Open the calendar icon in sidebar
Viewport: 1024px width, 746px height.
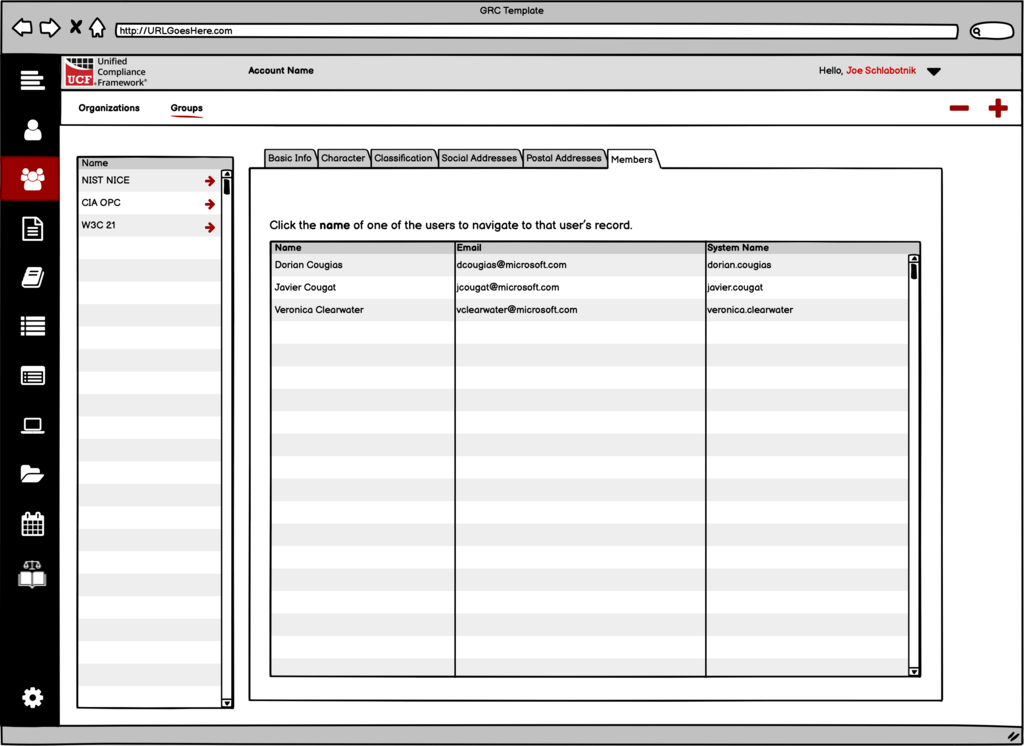[32, 524]
